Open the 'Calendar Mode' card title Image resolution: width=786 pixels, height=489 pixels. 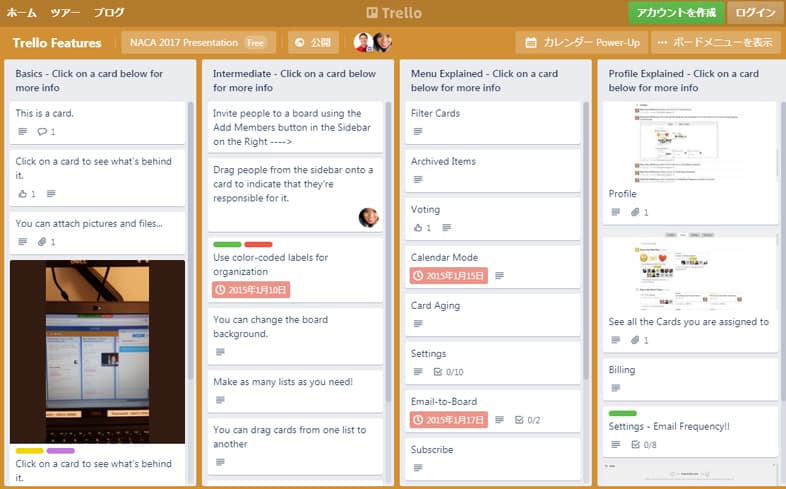444,258
